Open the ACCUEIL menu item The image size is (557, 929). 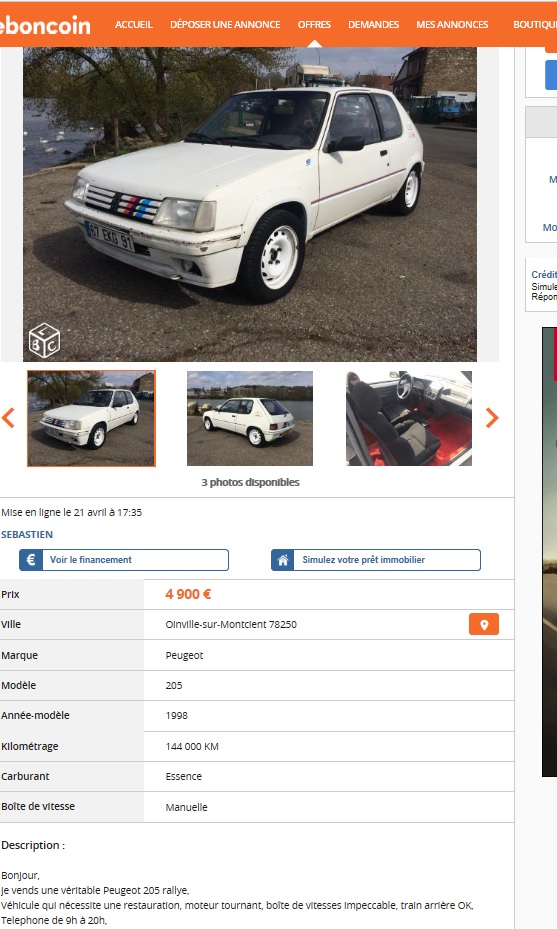pos(134,25)
